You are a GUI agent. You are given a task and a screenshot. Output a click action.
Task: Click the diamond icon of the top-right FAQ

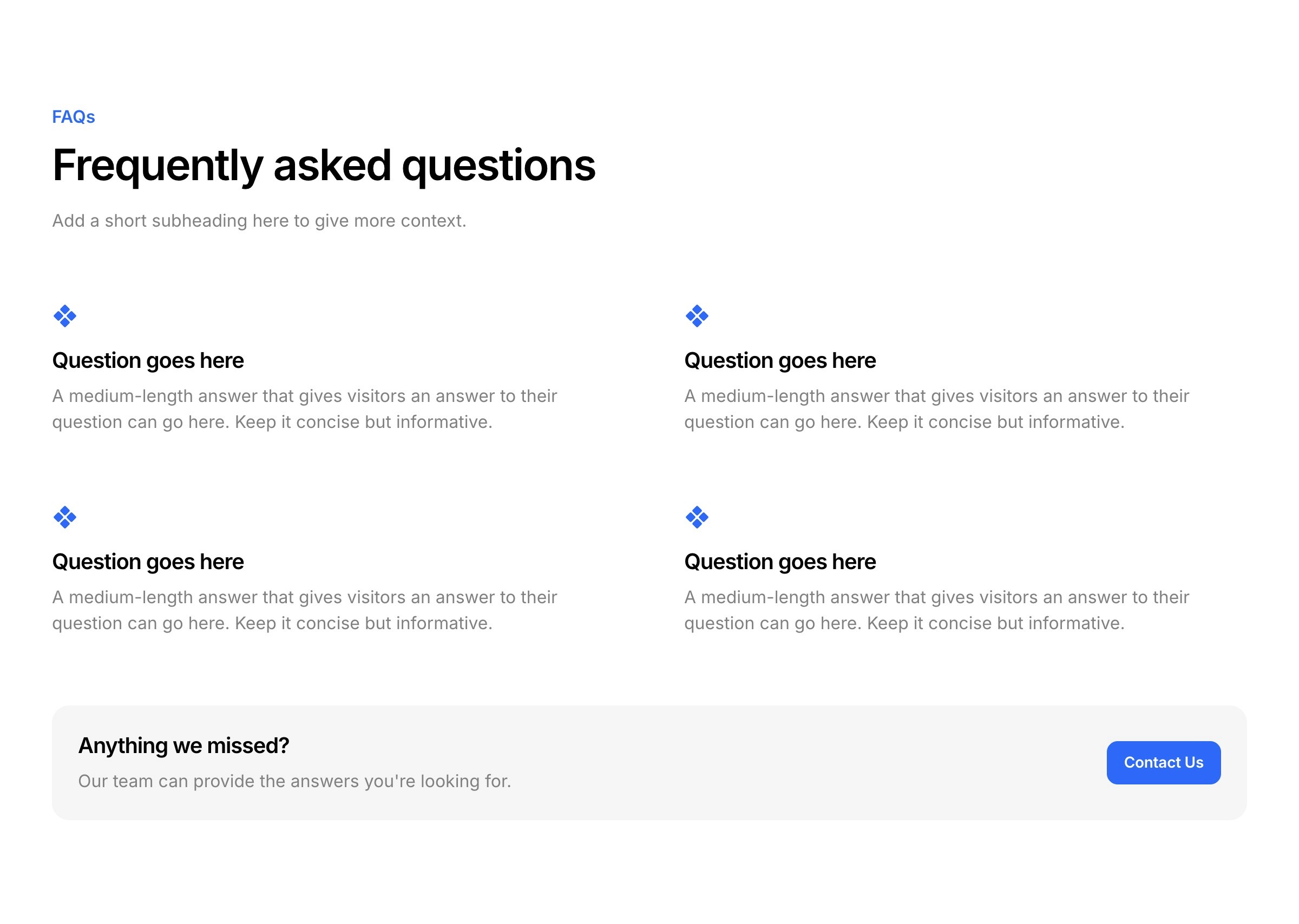[x=696, y=316]
